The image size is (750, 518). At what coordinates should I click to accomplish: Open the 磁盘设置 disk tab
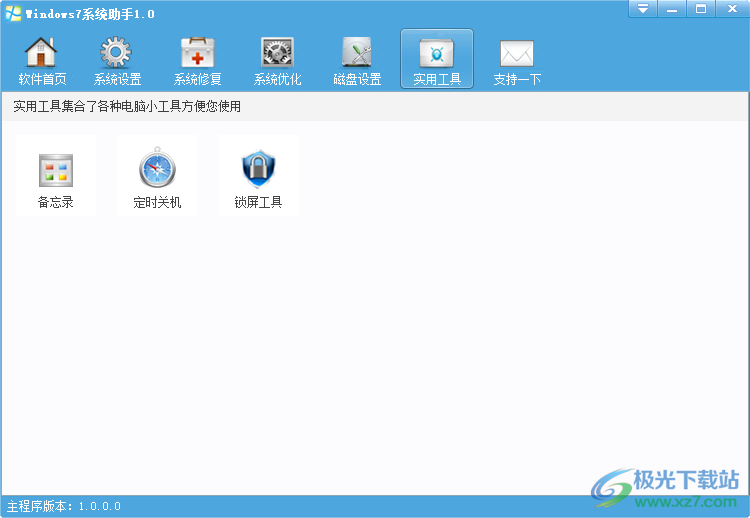[x=357, y=60]
